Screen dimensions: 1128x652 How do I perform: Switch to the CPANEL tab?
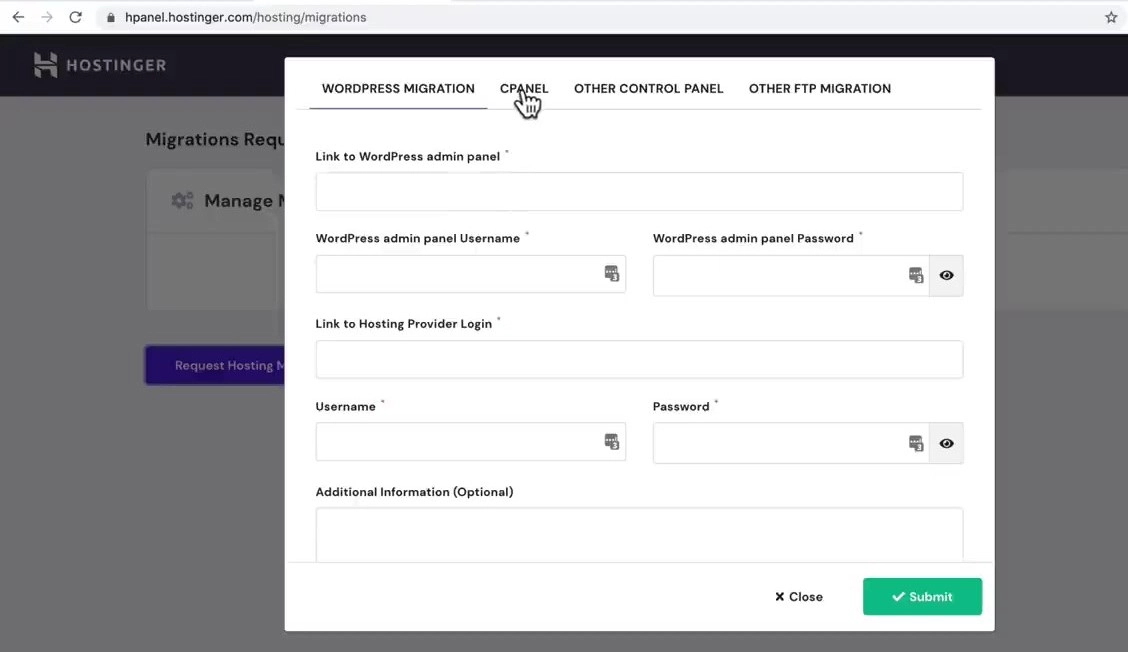pos(524,88)
